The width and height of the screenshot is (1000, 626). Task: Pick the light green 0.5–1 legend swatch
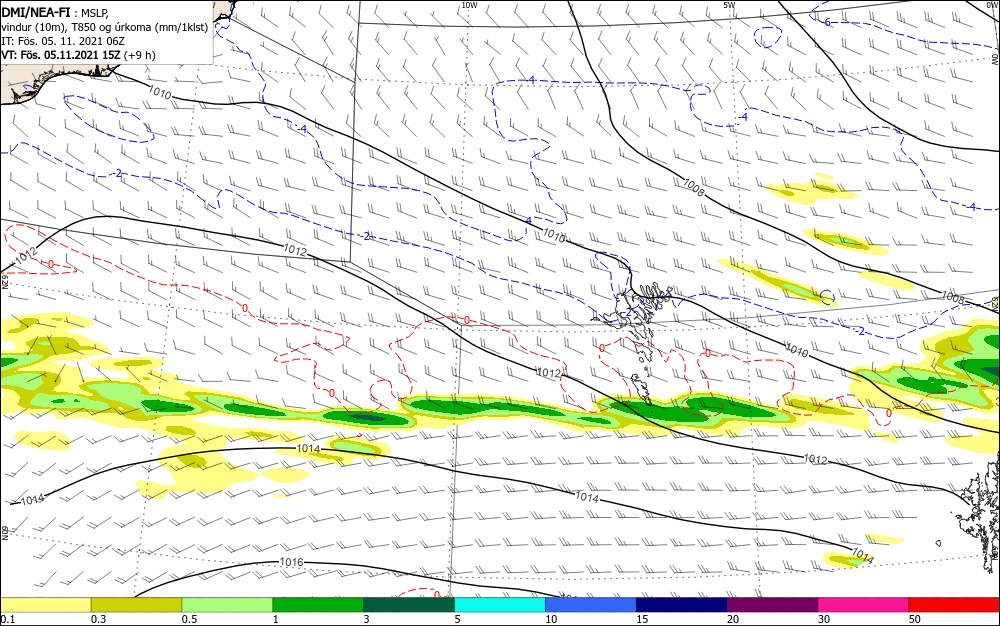tap(227, 605)
